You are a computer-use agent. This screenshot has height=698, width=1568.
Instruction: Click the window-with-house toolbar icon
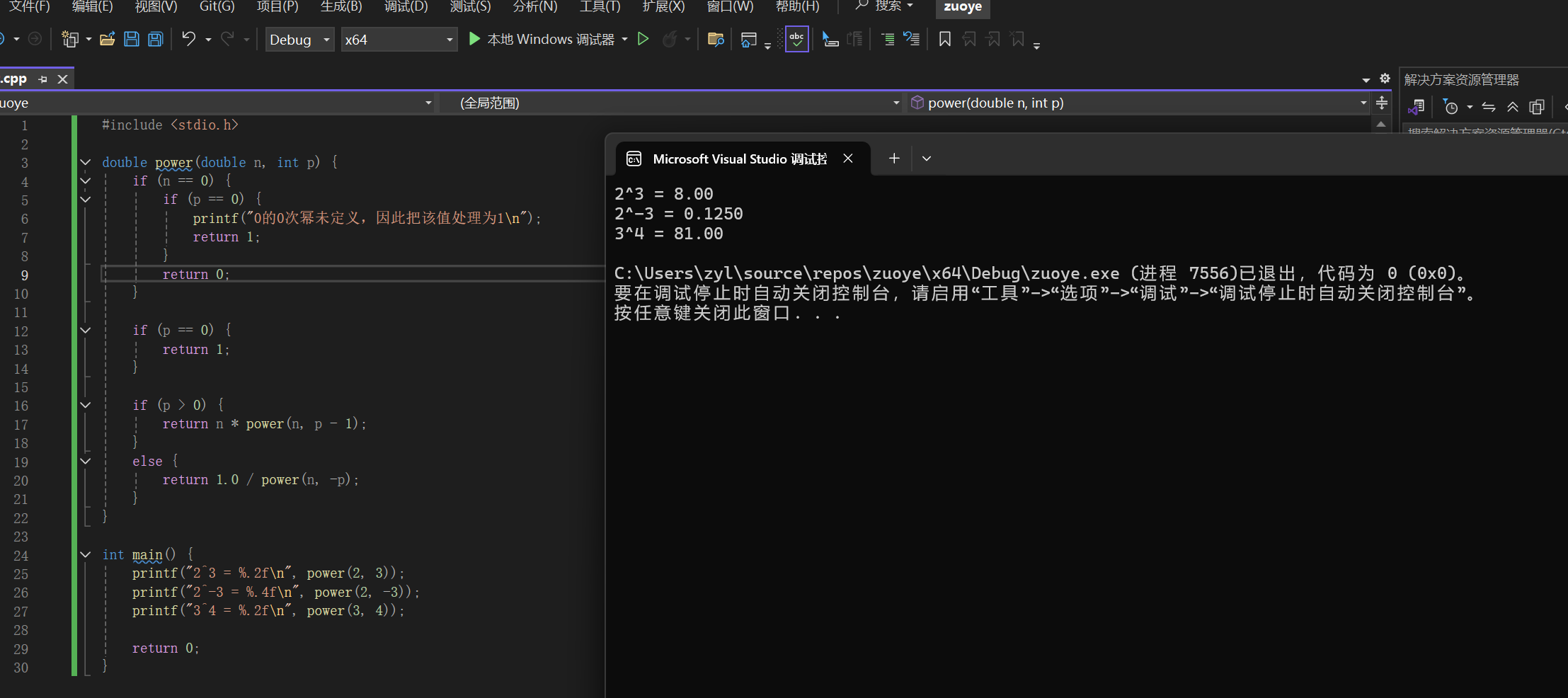(x=748, y=40)
